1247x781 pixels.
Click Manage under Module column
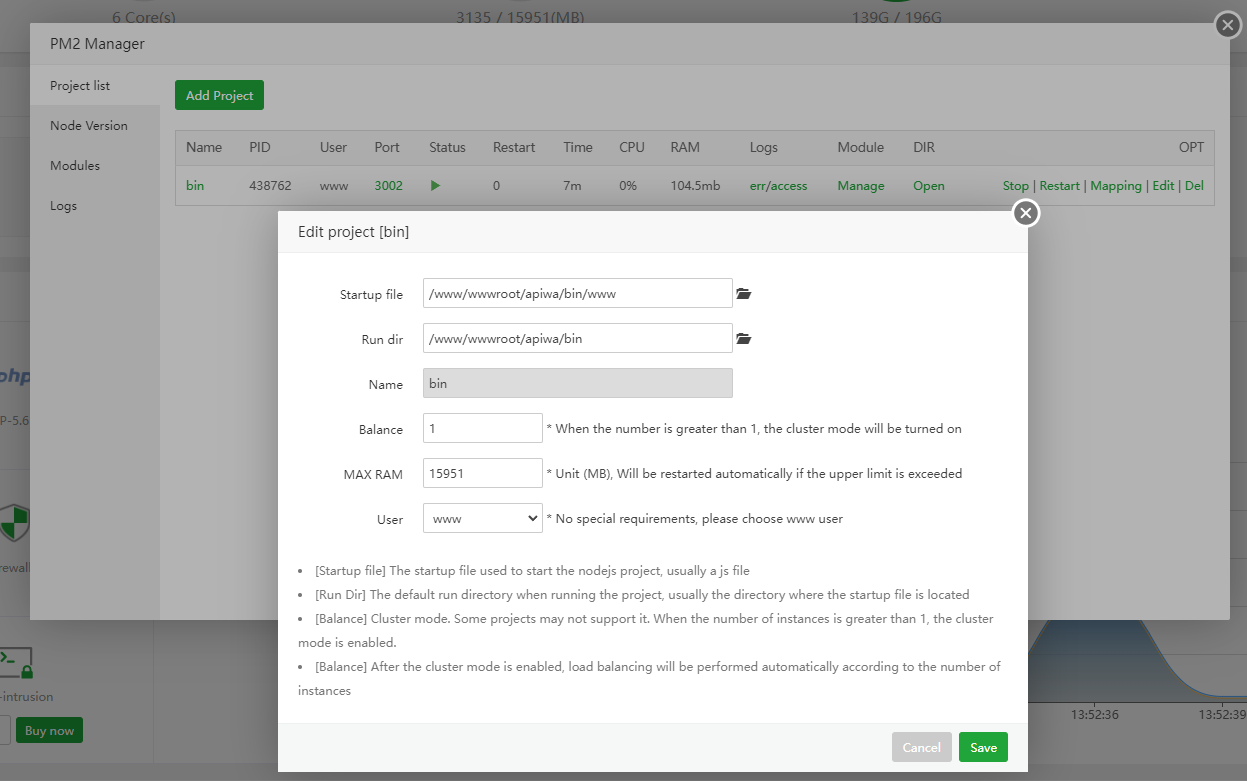coord(860,186)
